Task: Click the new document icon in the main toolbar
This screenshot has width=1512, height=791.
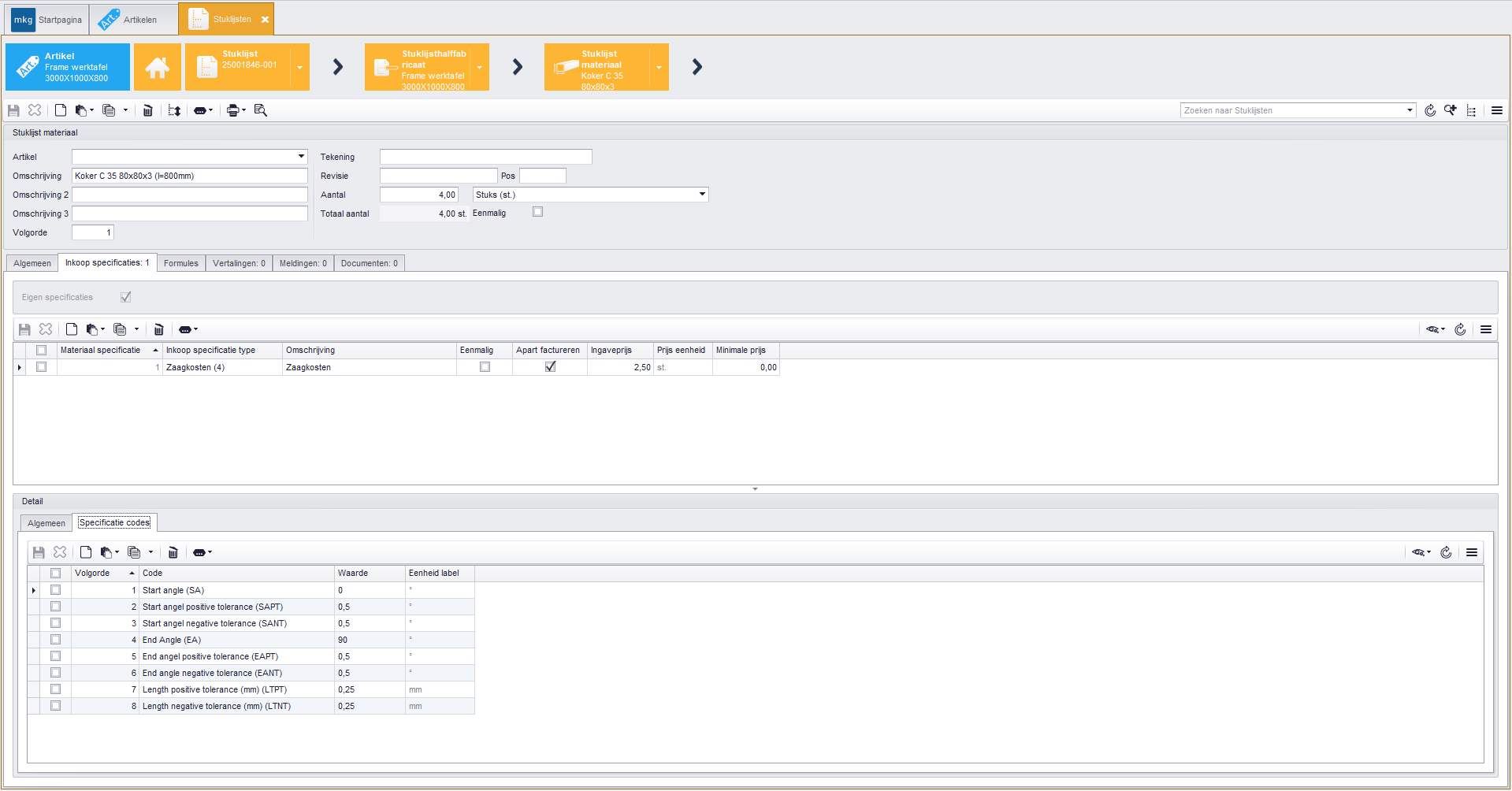Action: click(61, 110)
